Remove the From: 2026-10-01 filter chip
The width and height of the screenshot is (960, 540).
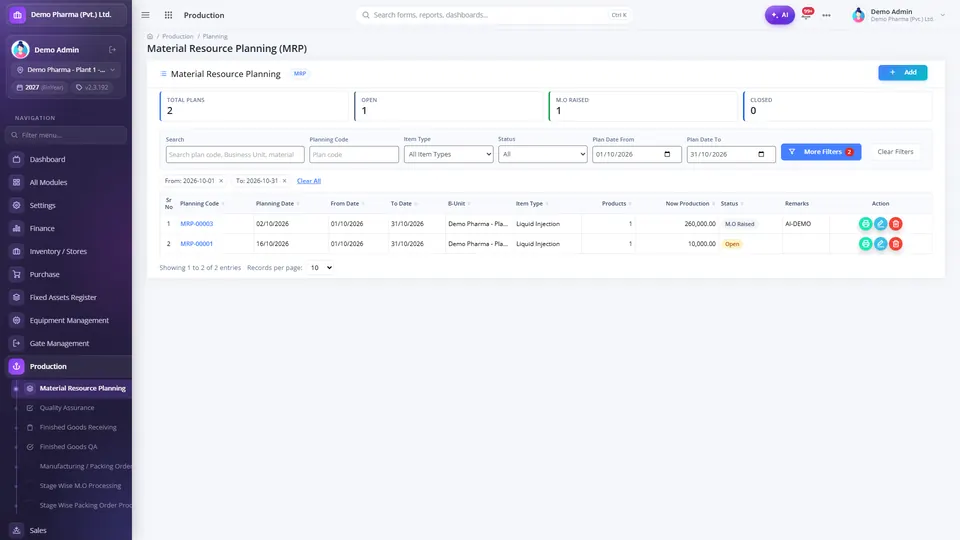[x=221, y=181]
